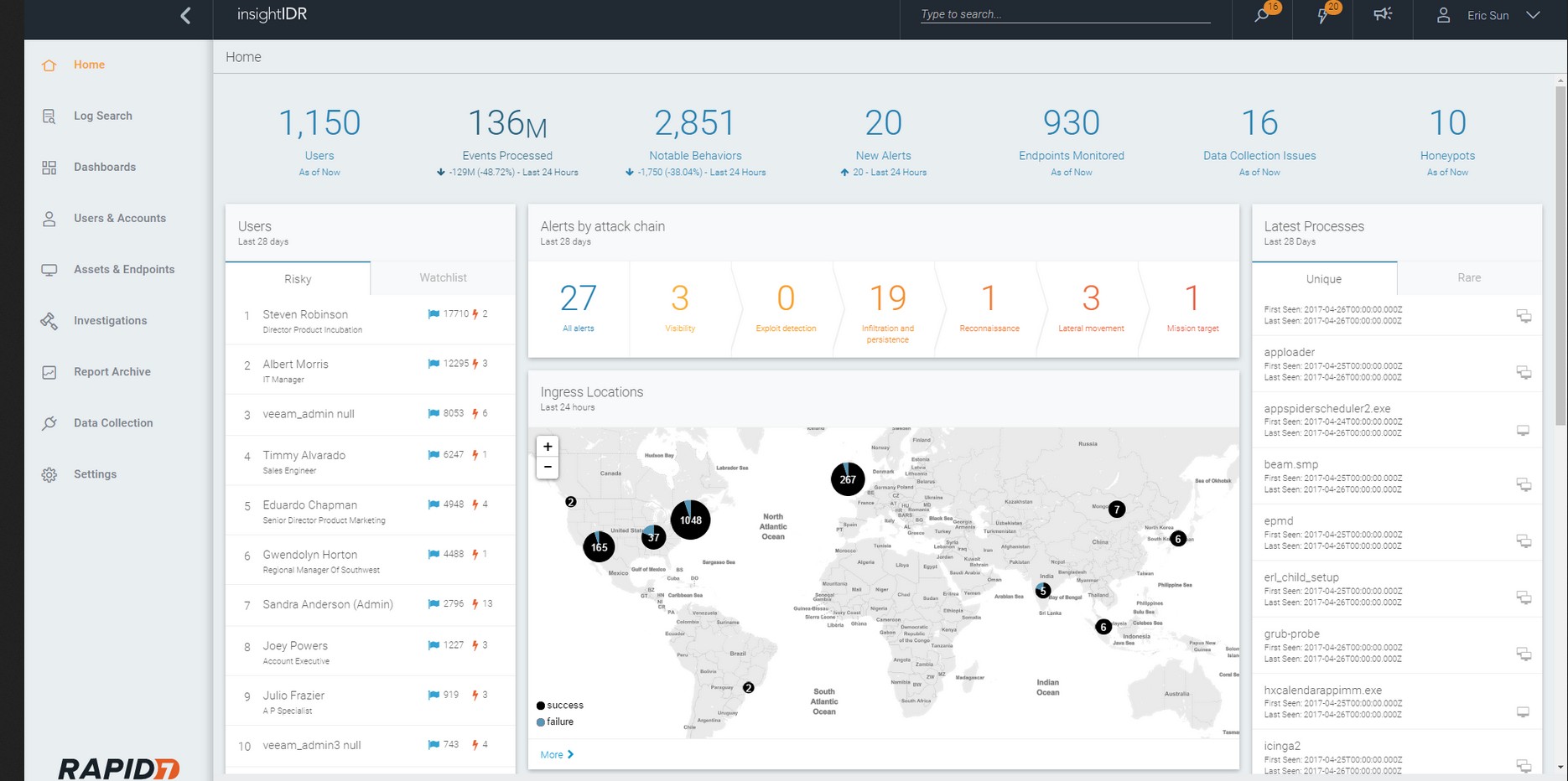Viewport: 1568px width, 781px height.
Task: Switch to Unique processes tab
Action: (1324, 278)
